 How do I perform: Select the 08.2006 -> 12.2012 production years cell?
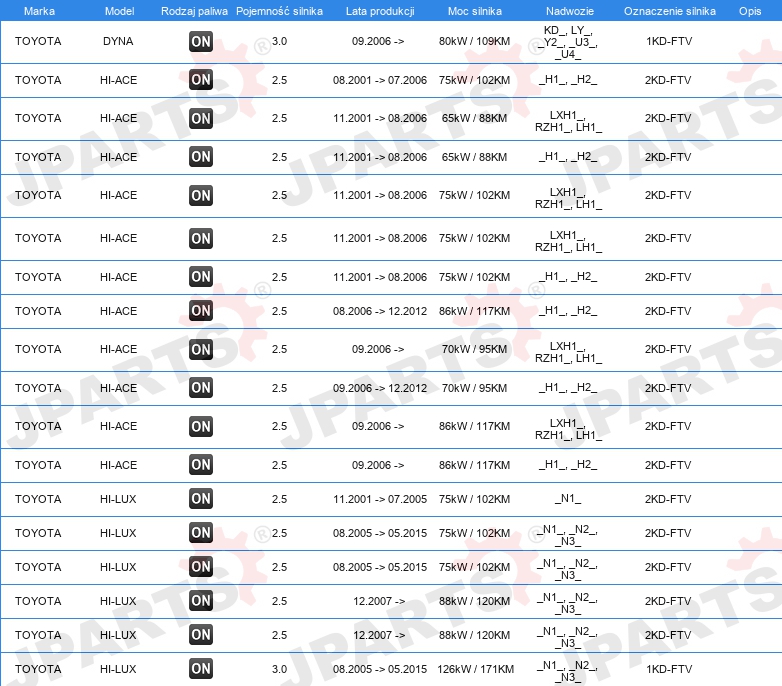380,311
